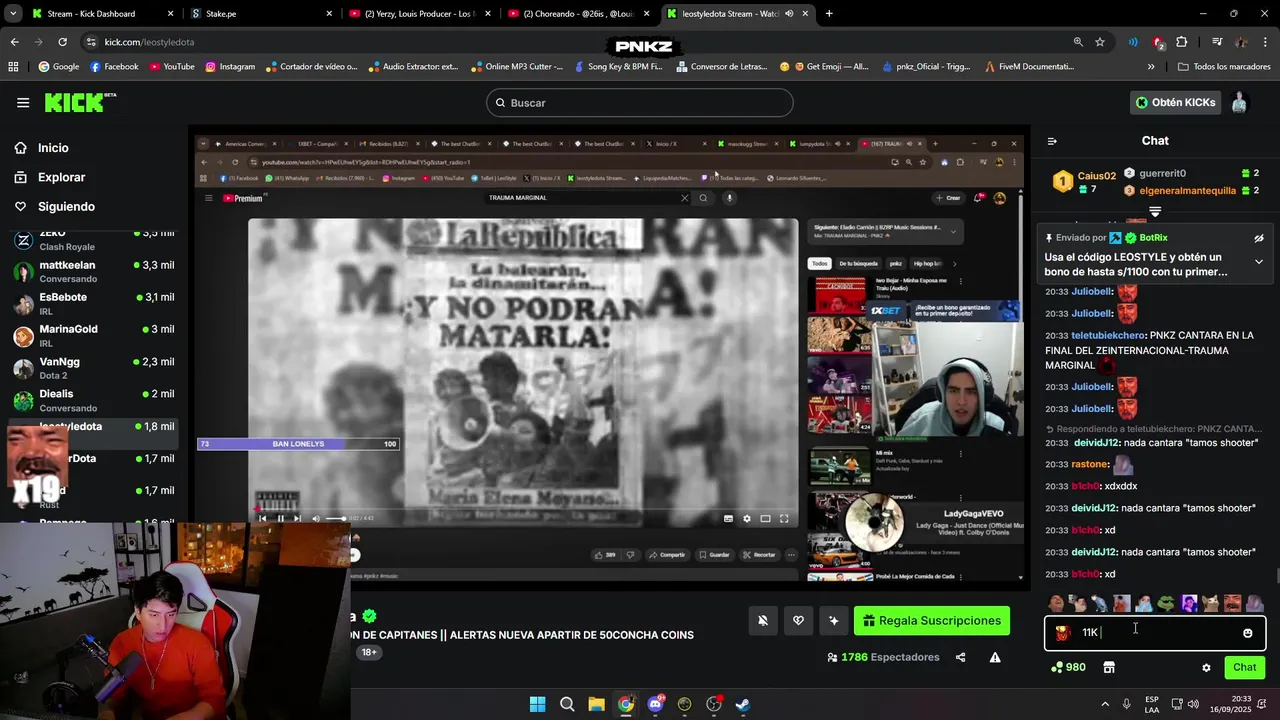Screen dimensions: 1280x720
Task: Open Windows Start menu
Action: click(537, 704)
